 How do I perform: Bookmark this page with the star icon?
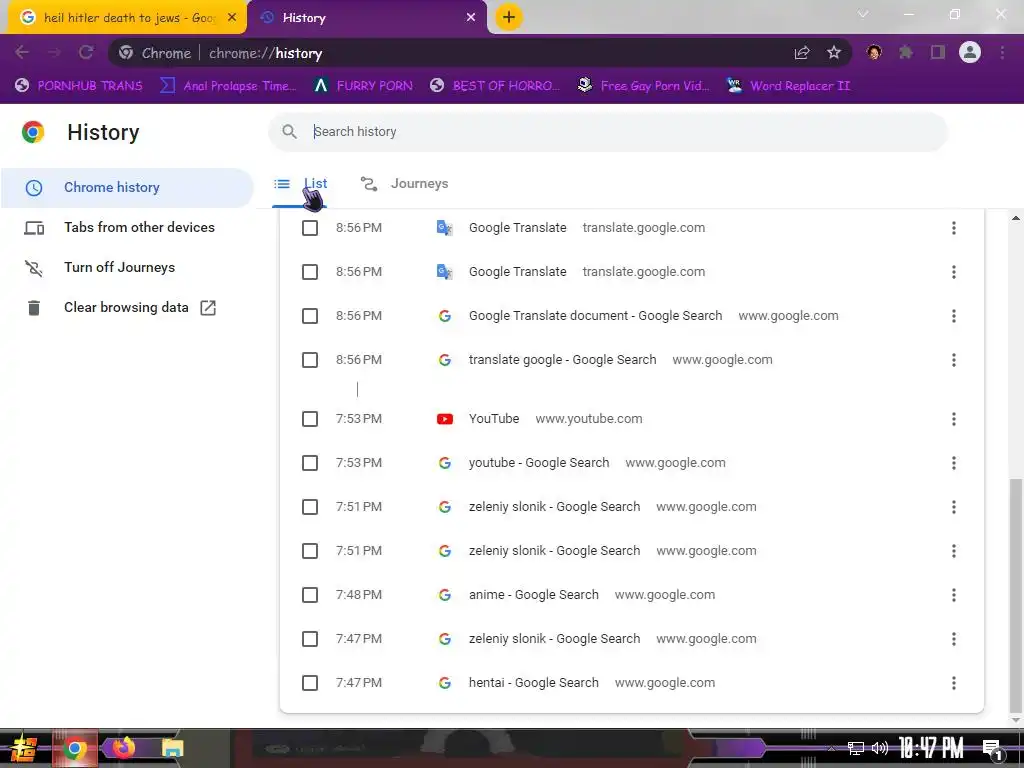click(834, 53)
